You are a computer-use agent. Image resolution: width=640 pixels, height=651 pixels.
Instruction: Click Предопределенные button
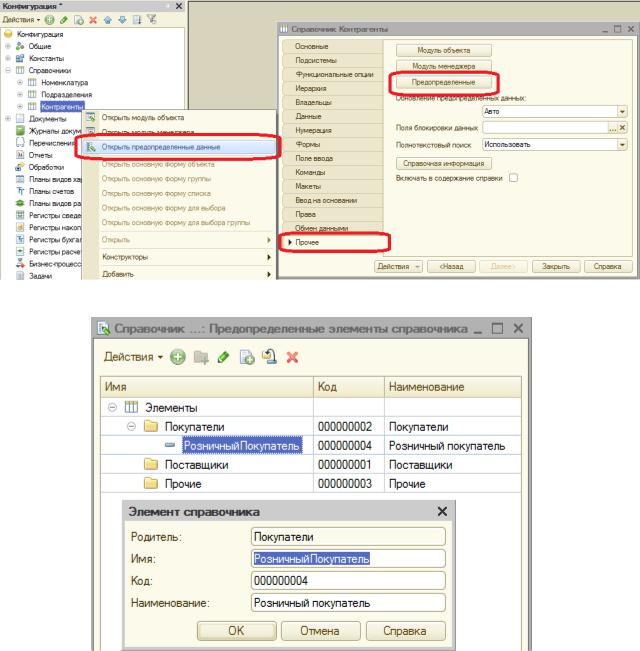pyautogui.click(x=443, y=82)
